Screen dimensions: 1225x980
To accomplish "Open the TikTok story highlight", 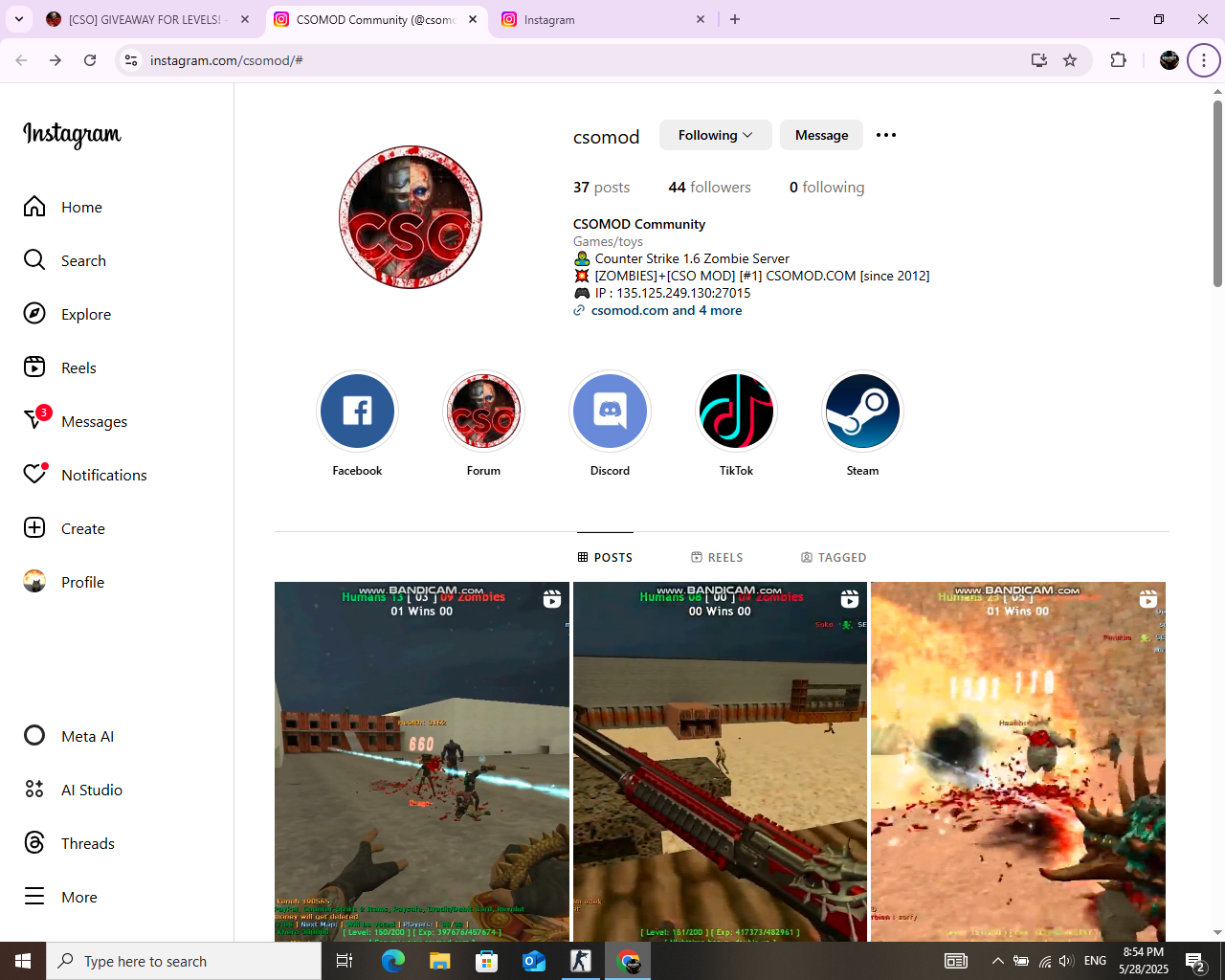I will 736,412.
